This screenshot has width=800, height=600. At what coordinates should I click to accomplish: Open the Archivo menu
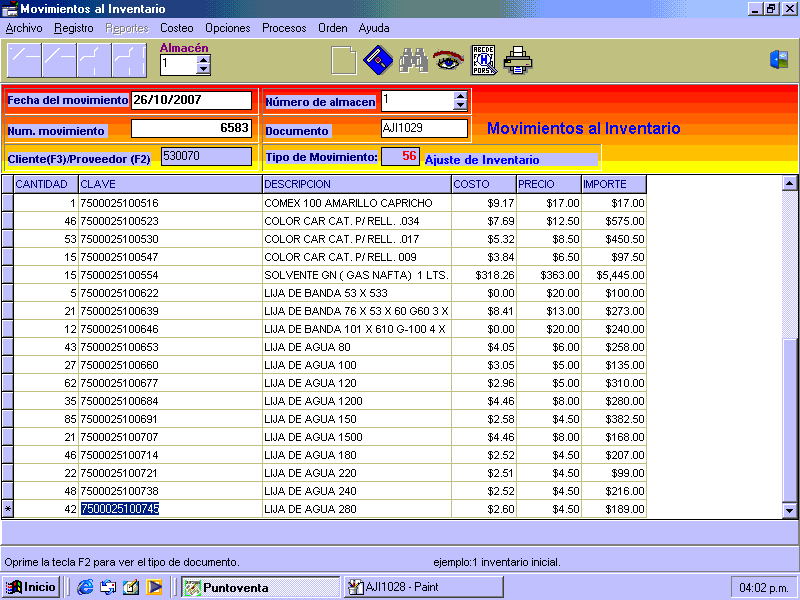[x=24, y=28]
